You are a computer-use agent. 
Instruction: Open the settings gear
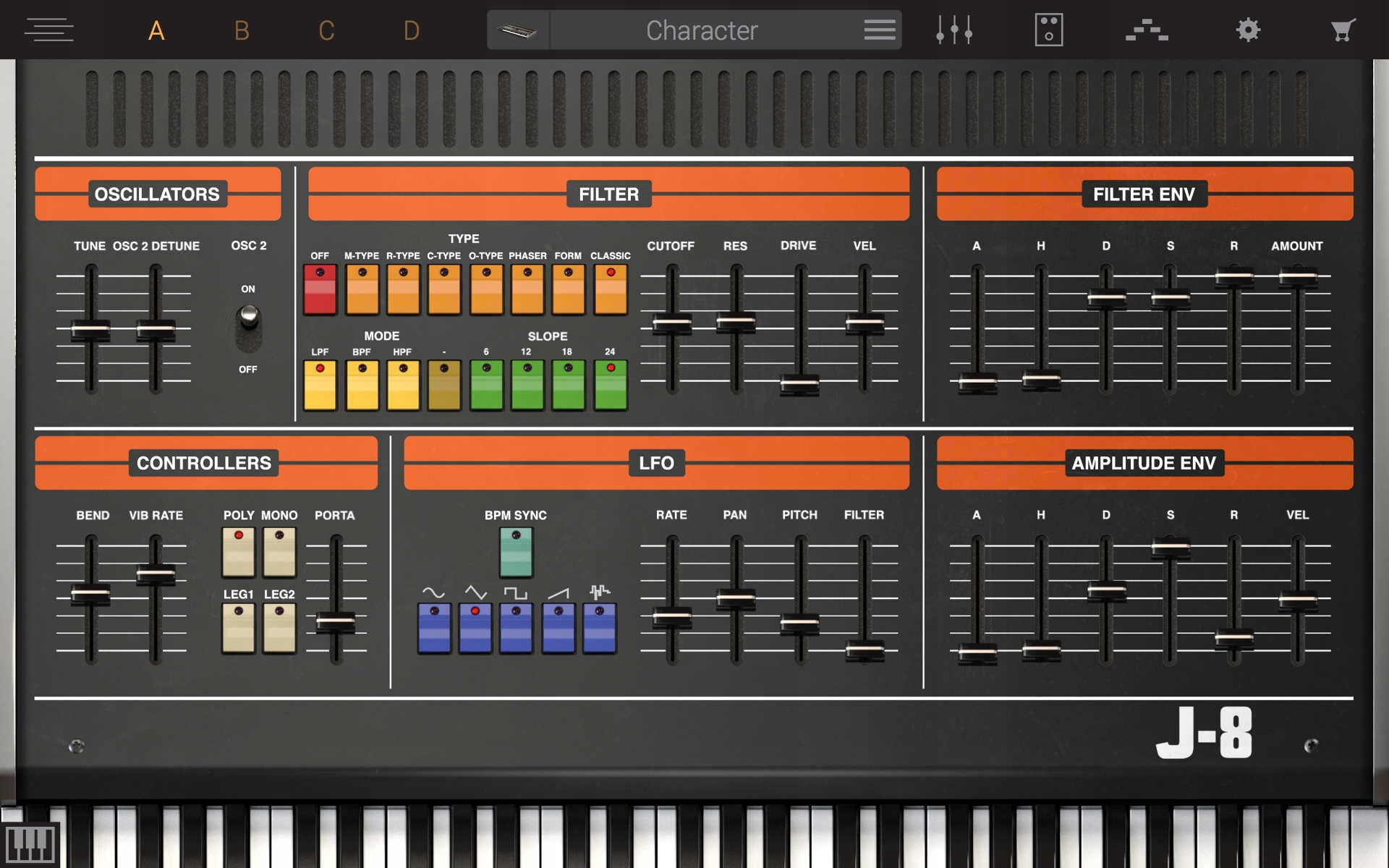(1247, 30)
